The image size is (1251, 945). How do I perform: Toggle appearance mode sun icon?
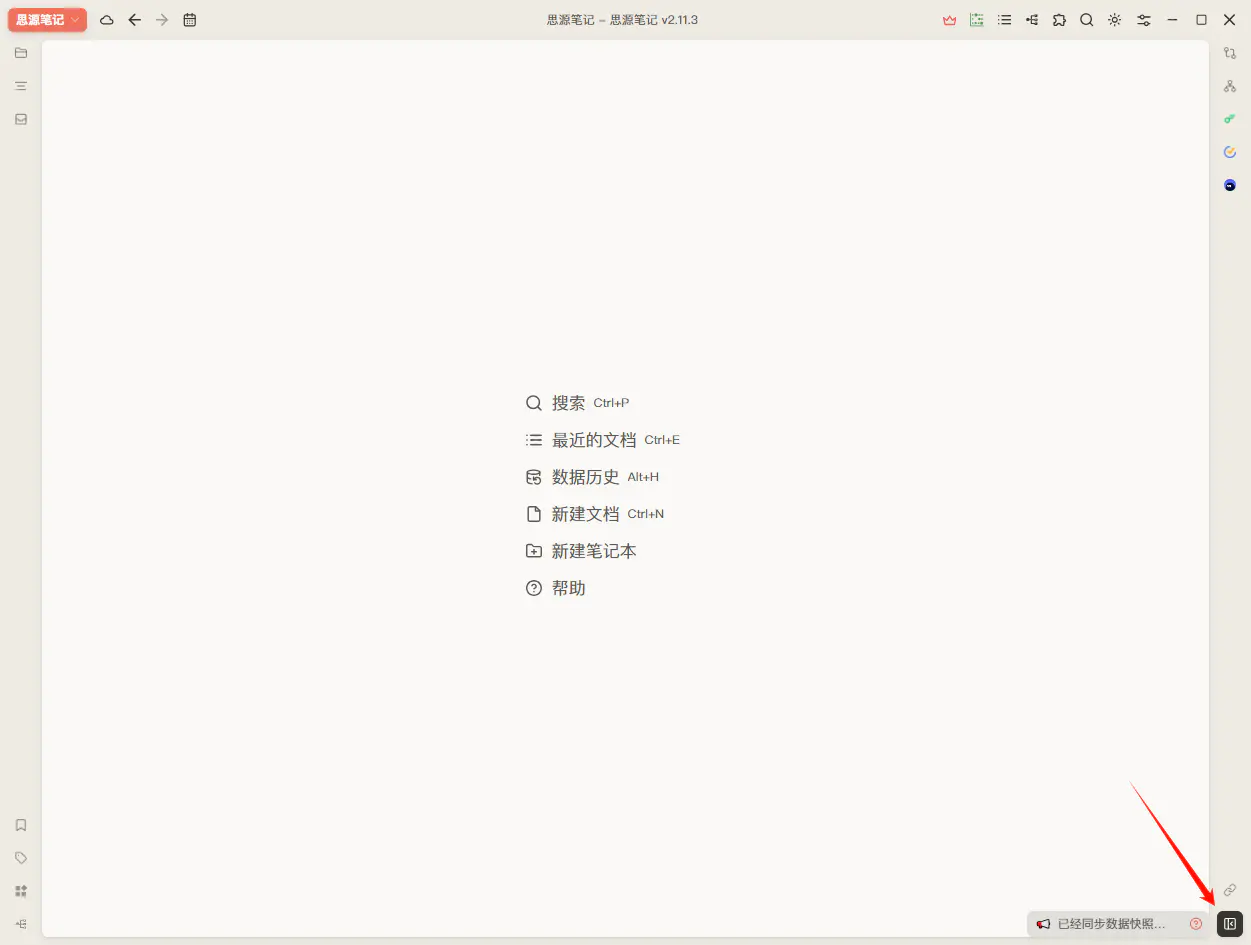pyautogui.click(x=1114, y=20)
